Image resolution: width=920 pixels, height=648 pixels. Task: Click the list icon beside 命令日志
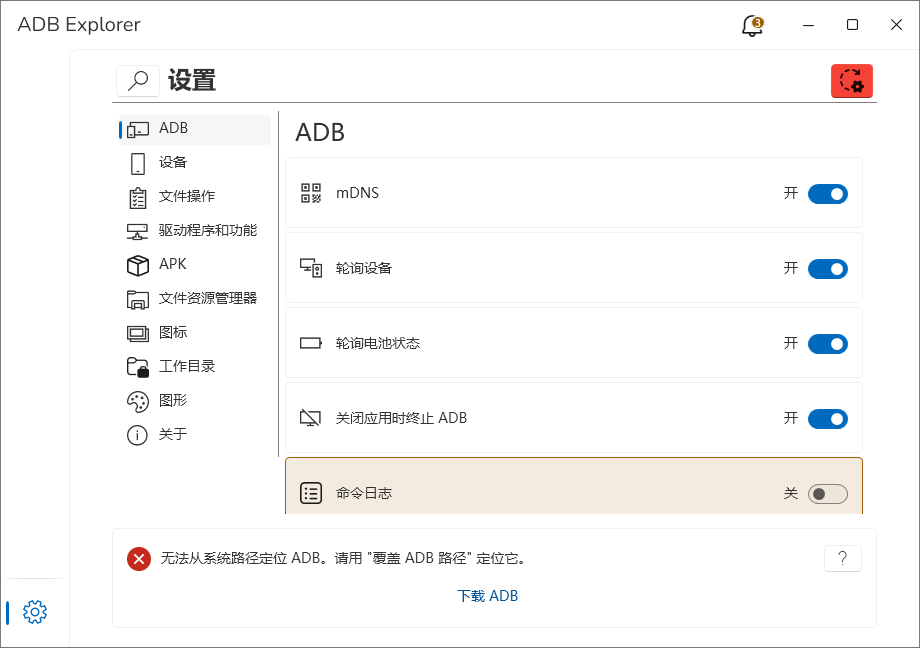[311, 493]
